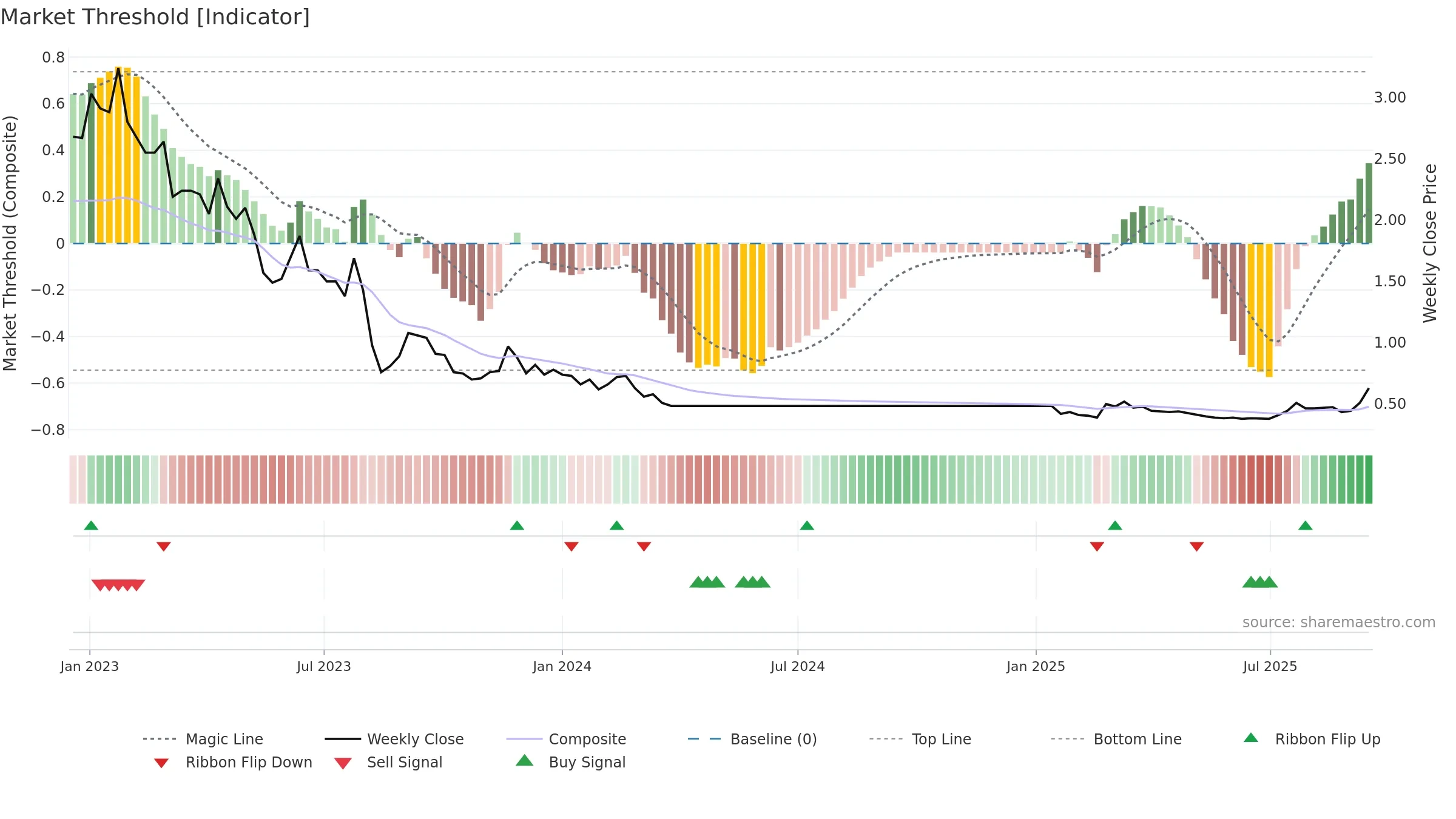Toggle the Buy Signal legend entry
This screenshot has height=819, width=1456.
pyautogui.click(x=570, y=762)
